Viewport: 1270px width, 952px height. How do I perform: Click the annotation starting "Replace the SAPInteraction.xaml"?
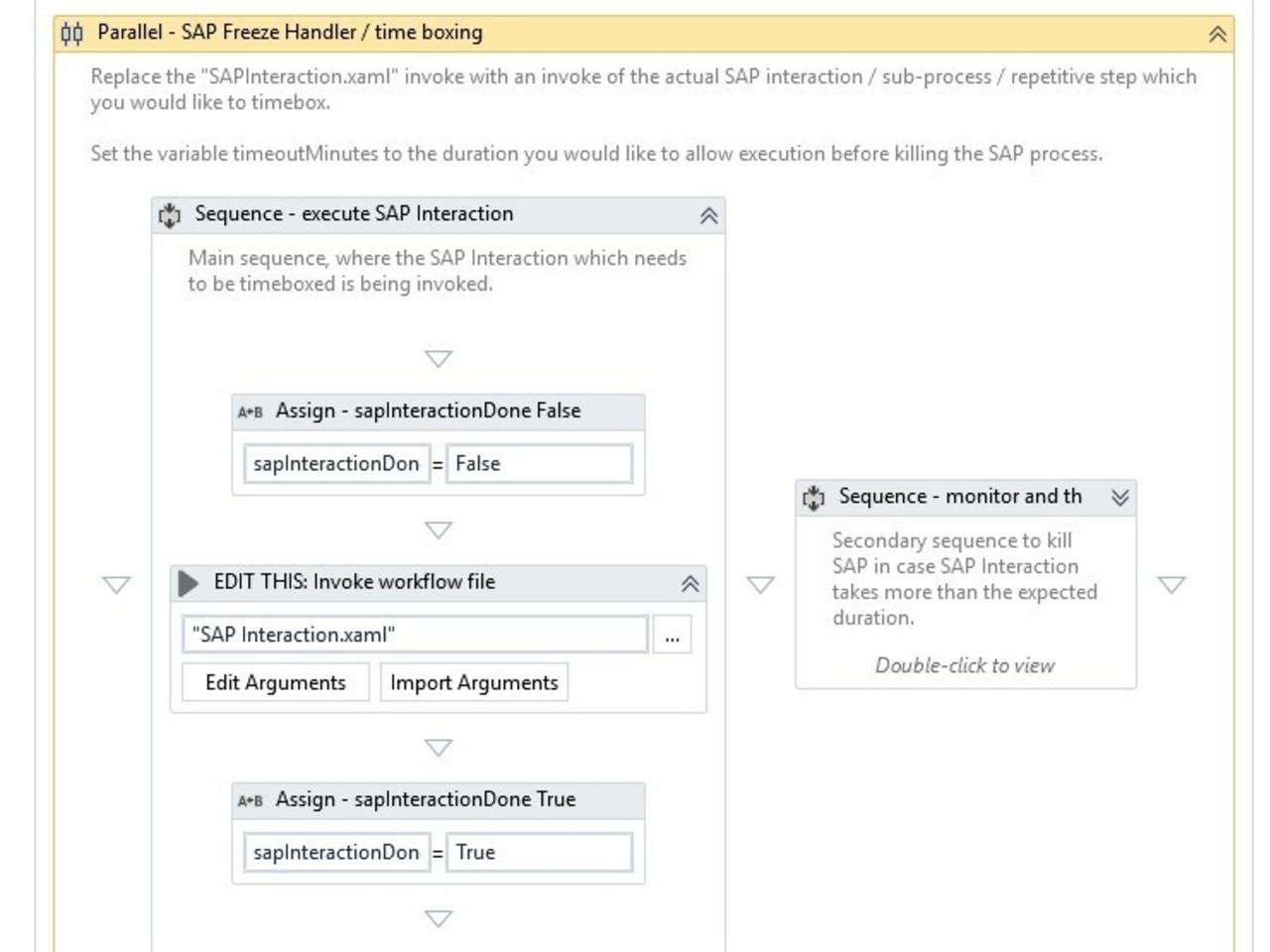tap(643, 89)
